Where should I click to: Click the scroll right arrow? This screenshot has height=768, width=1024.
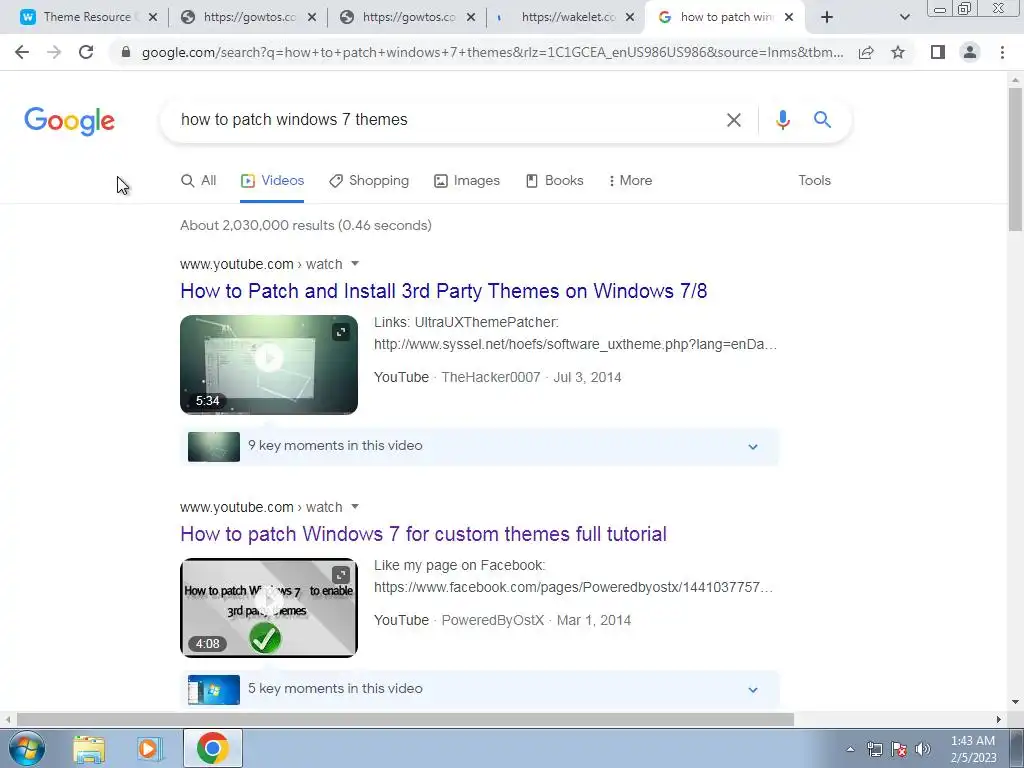[998, 719]
